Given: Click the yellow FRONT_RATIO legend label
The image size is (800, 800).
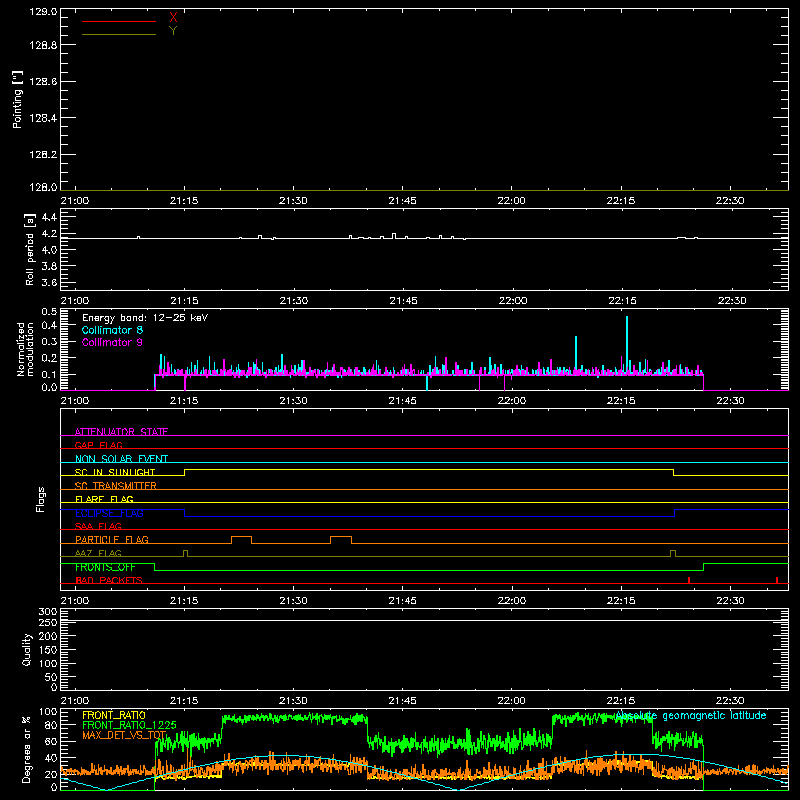Looking at the screenshot, I should pos(114,715).
